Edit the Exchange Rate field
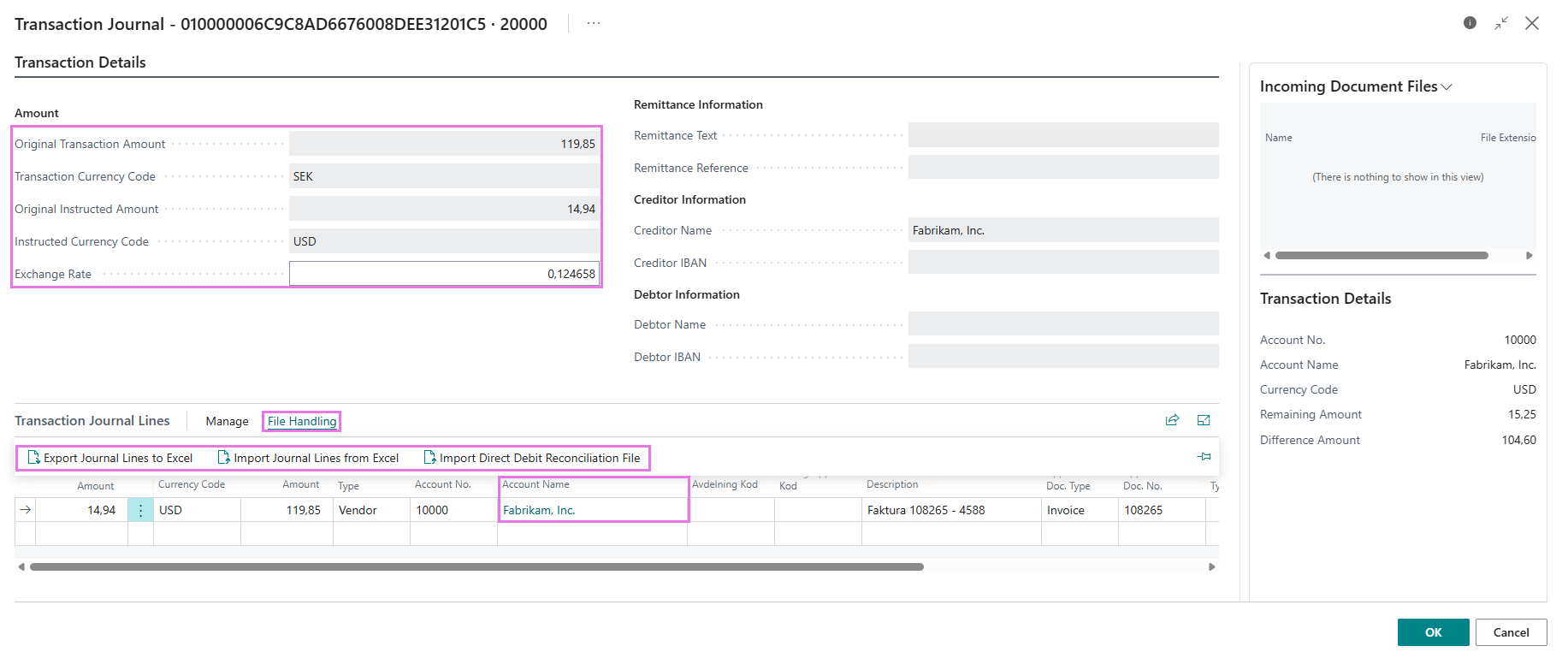 pyautogui.click(x=444, y=274)
